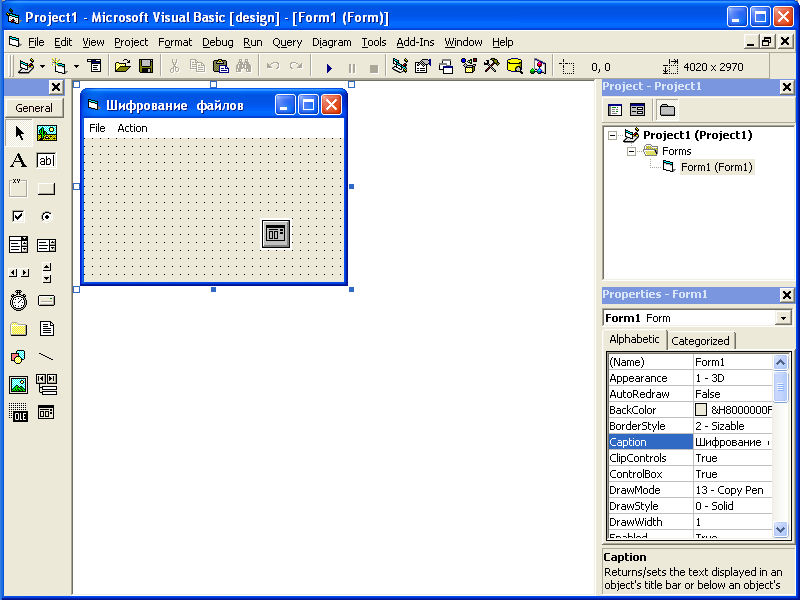
Task: Select the OLE container tool
Action: 19,413
